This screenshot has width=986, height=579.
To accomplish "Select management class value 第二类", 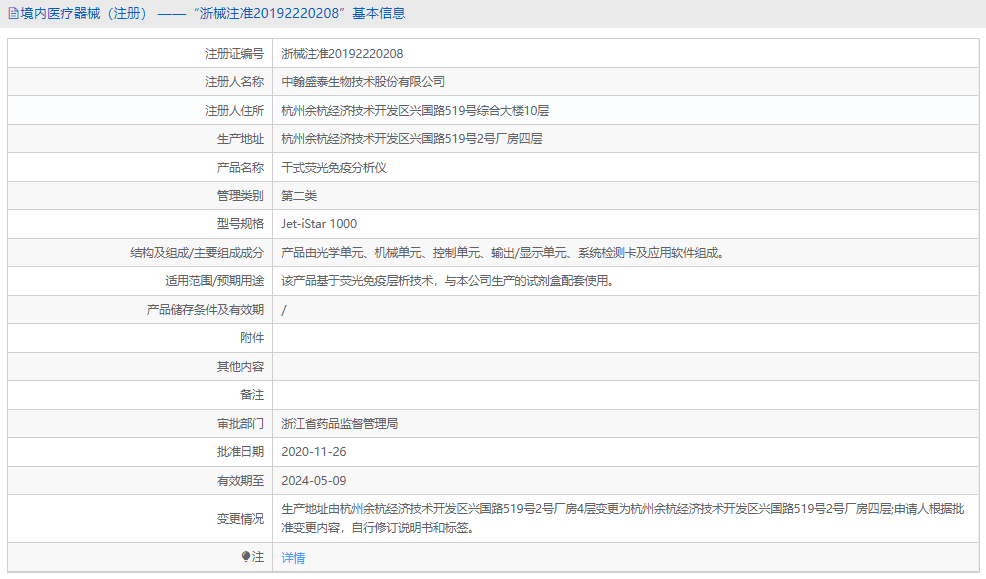I will [299, 196].
